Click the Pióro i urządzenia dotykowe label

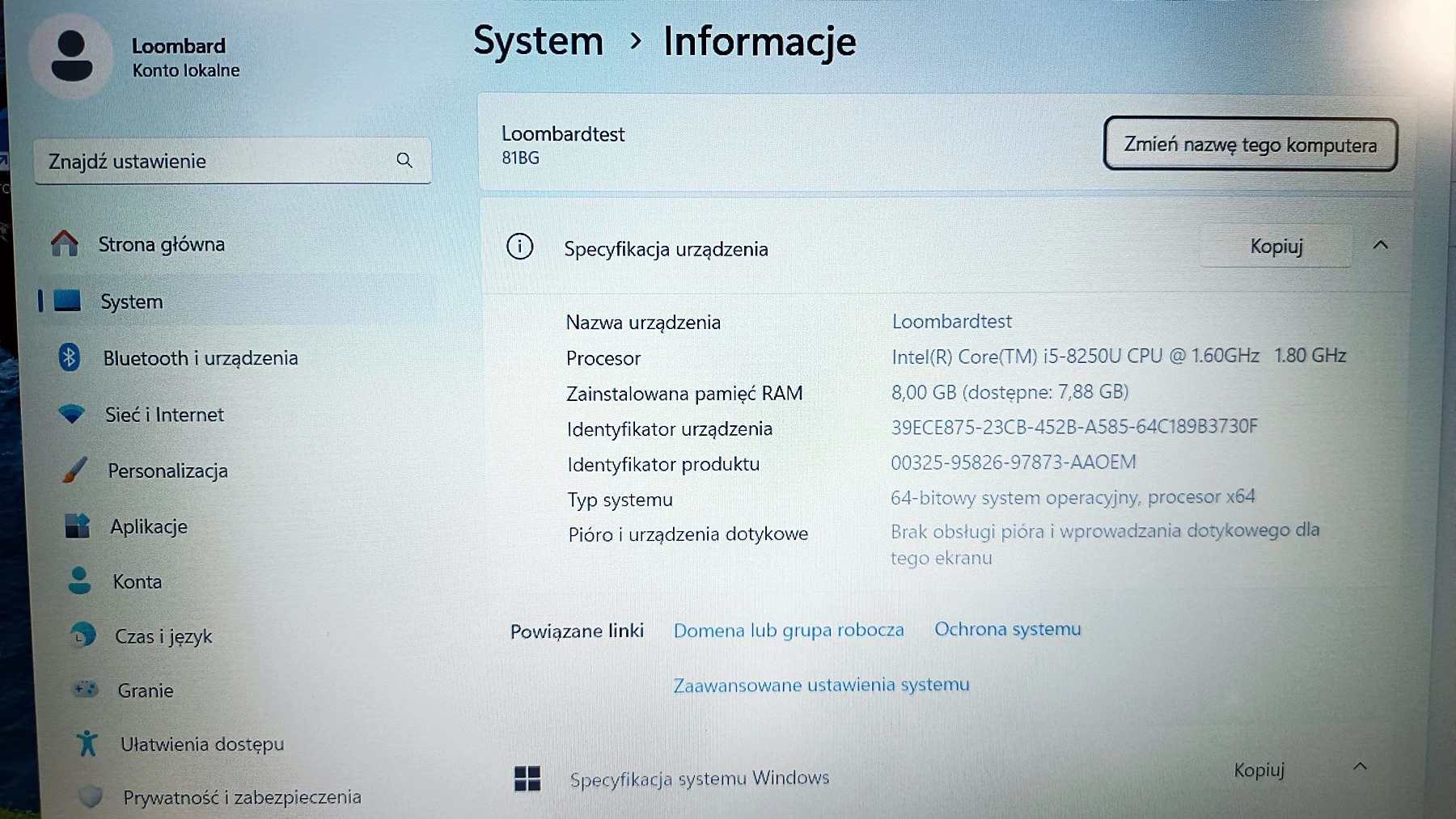pos(688,534)
